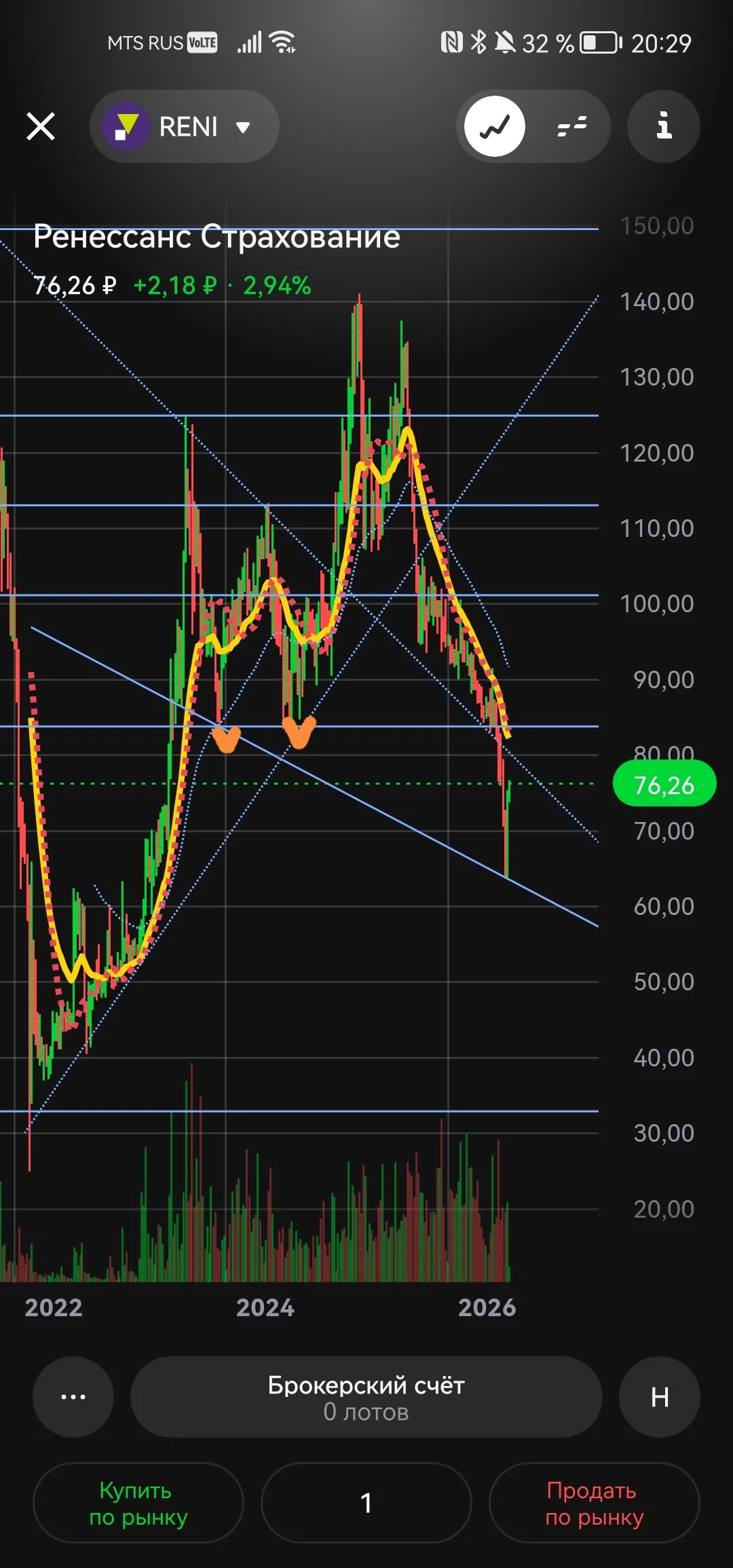Tap the VoLTE indicator icon
This screenshot has width=733, height=1568.
pyautogui.click(x=202, y=43)
